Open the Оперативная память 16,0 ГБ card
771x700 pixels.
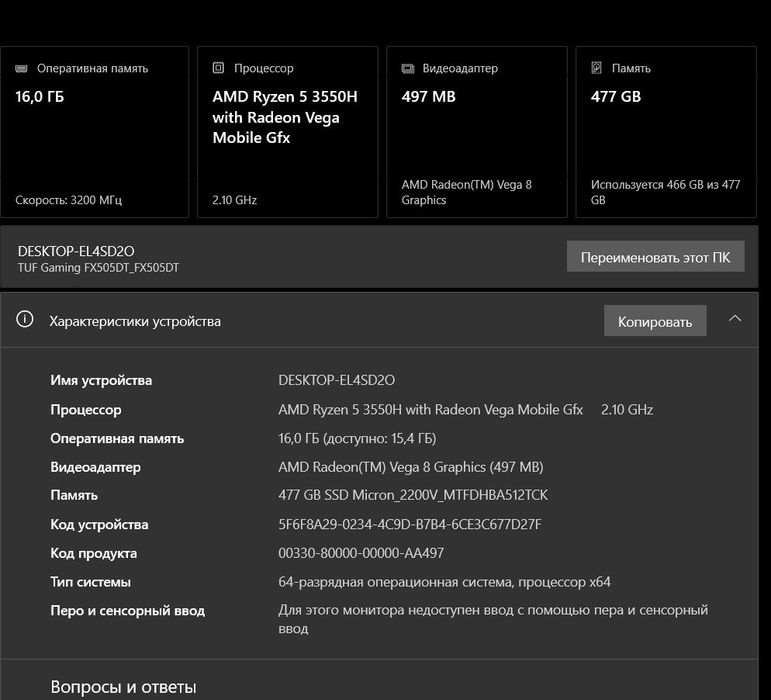tap(94, 132)
